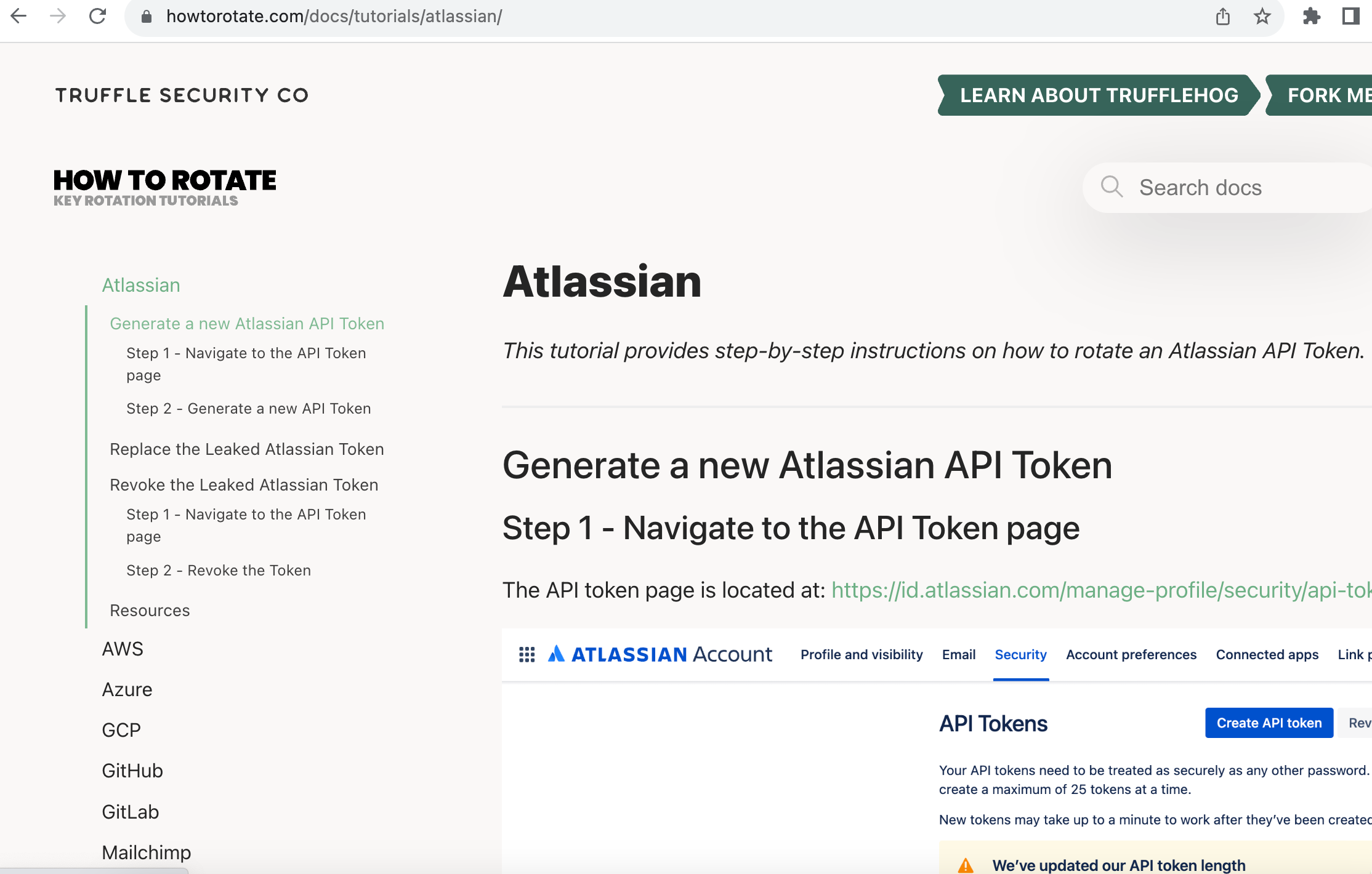Screen dimensions: 1372x874
Task: Click the address bar URL
Action: 334,17
